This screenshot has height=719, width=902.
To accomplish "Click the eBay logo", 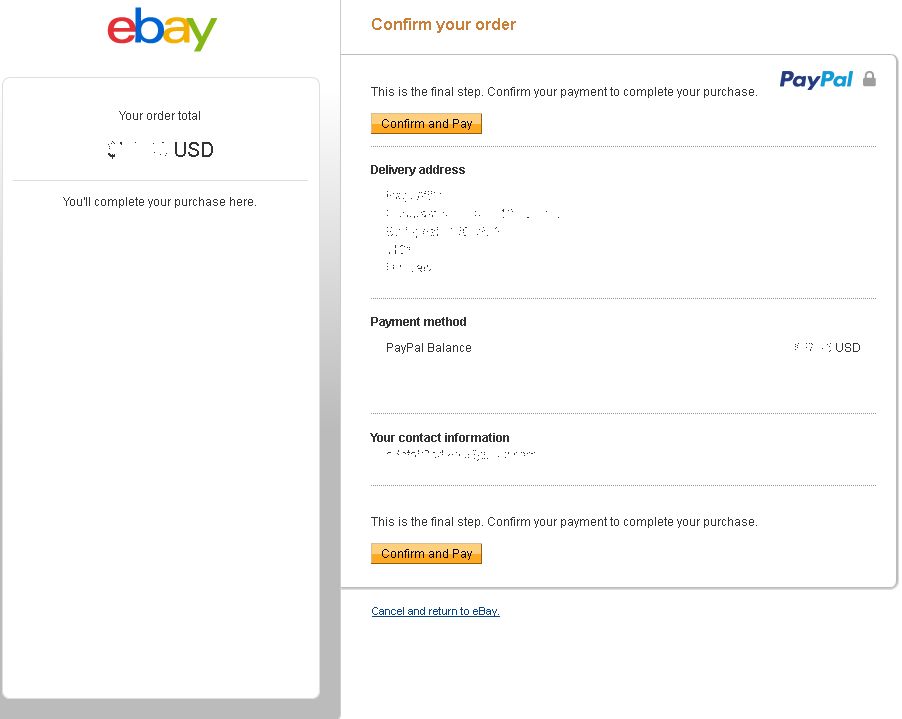I will pyautogui.click(x=162, y=29).
